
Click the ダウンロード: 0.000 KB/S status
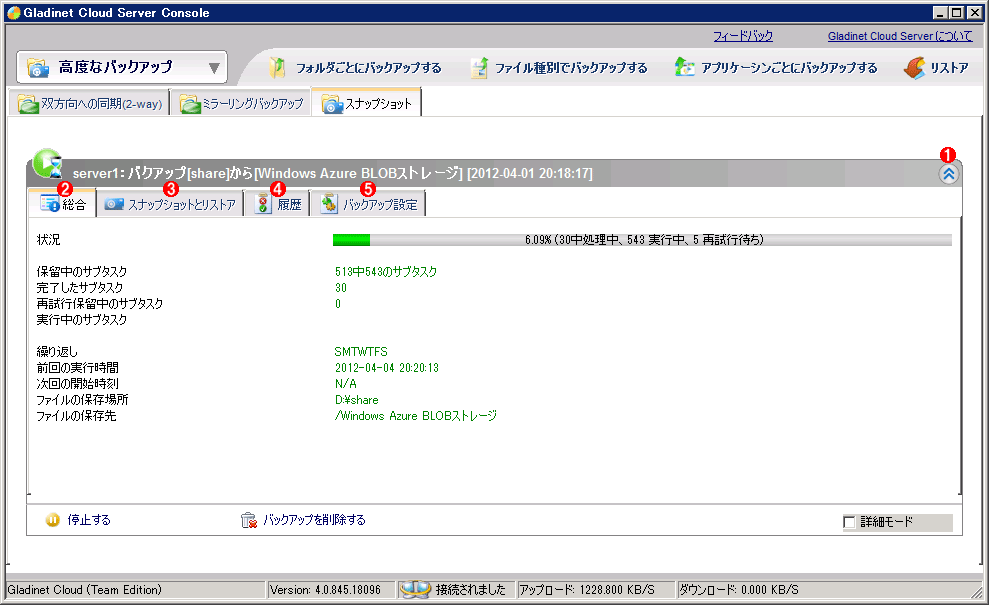coord(739,590)
